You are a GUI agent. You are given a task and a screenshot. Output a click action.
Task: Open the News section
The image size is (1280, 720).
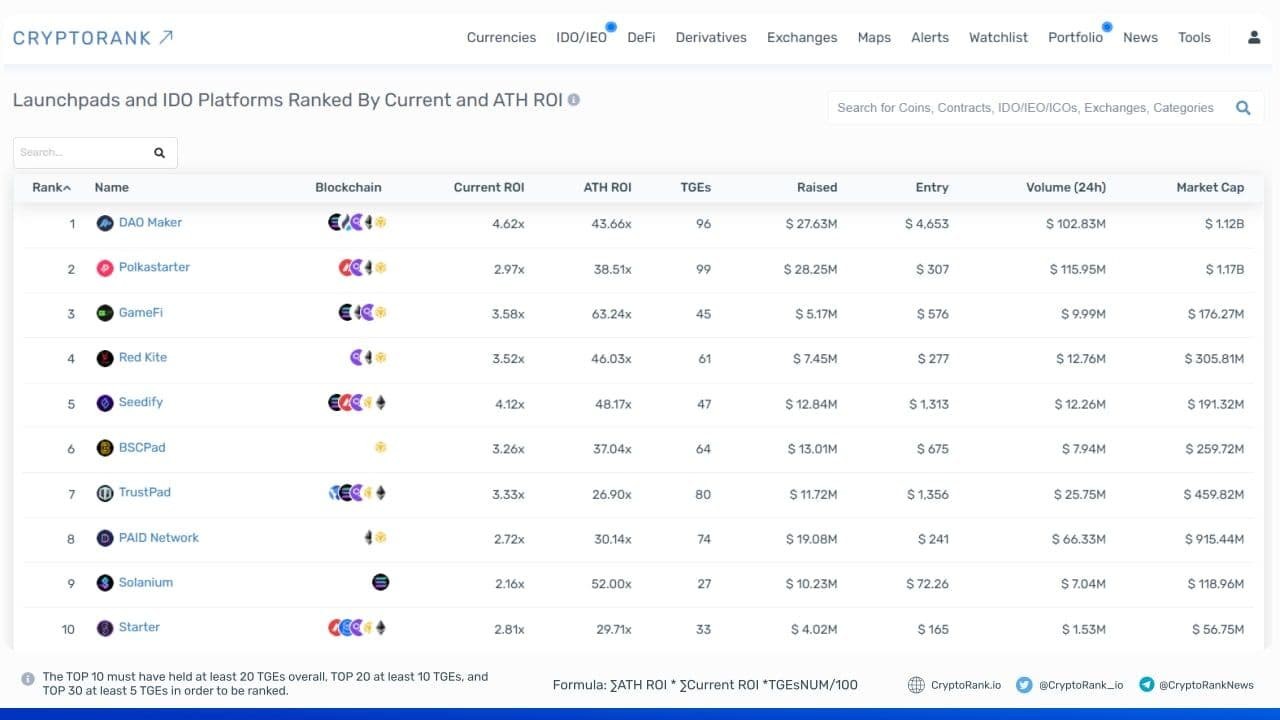[1140, 37]
